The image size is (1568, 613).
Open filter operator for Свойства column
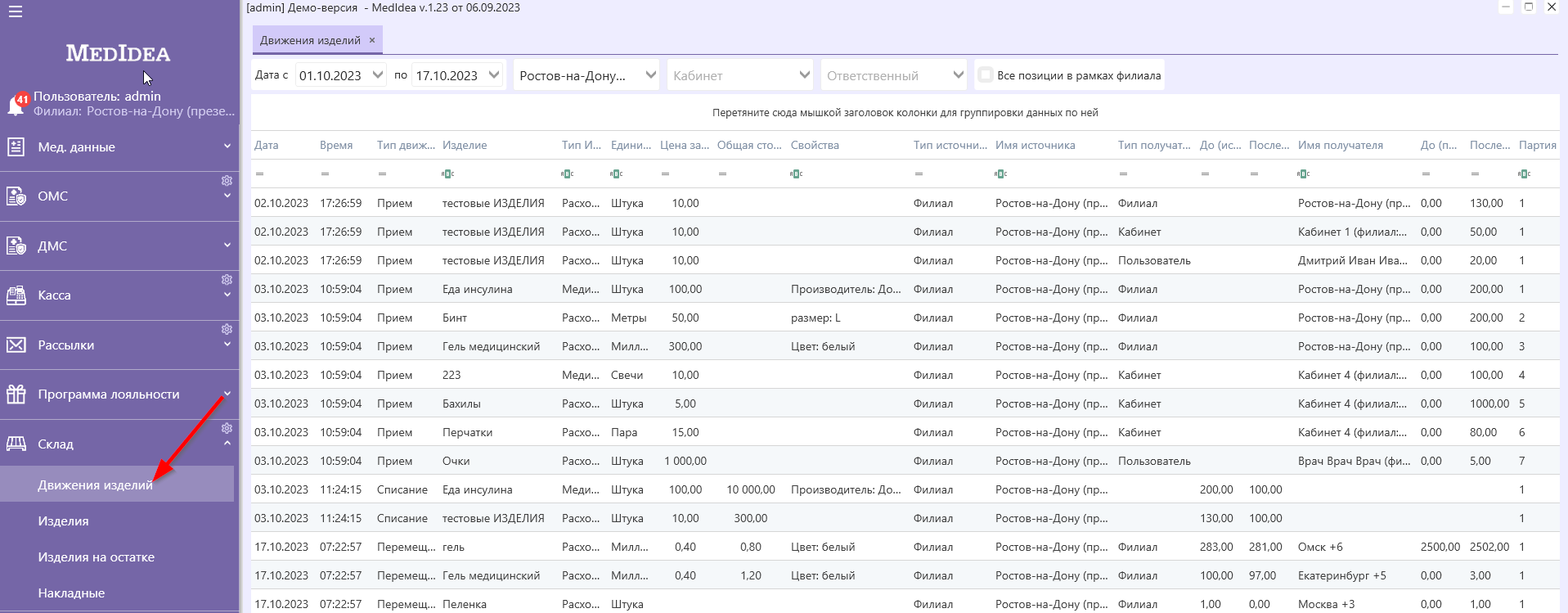tap(796, 174)
